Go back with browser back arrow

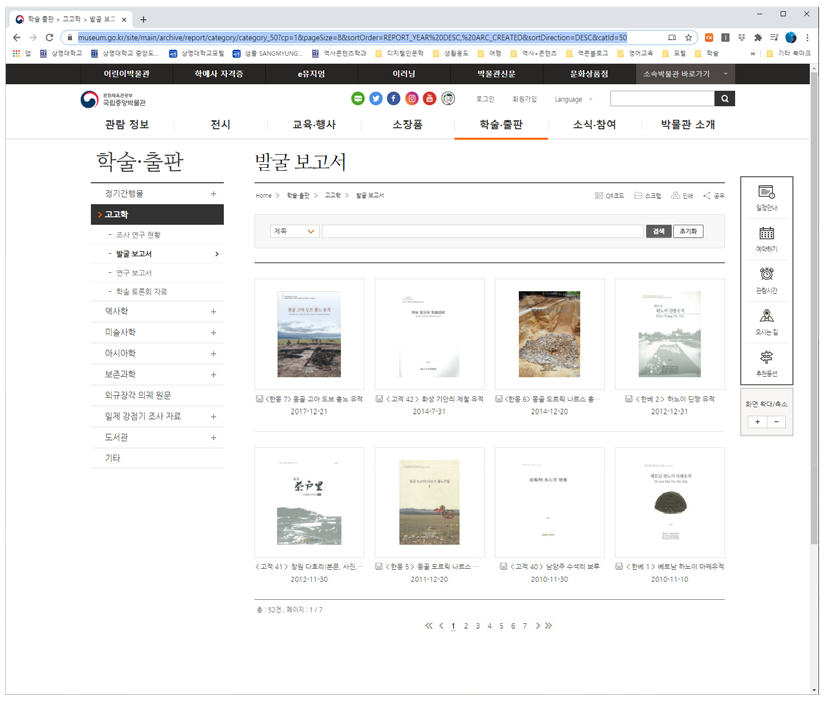pyautogui.click(x=16, y=37)
